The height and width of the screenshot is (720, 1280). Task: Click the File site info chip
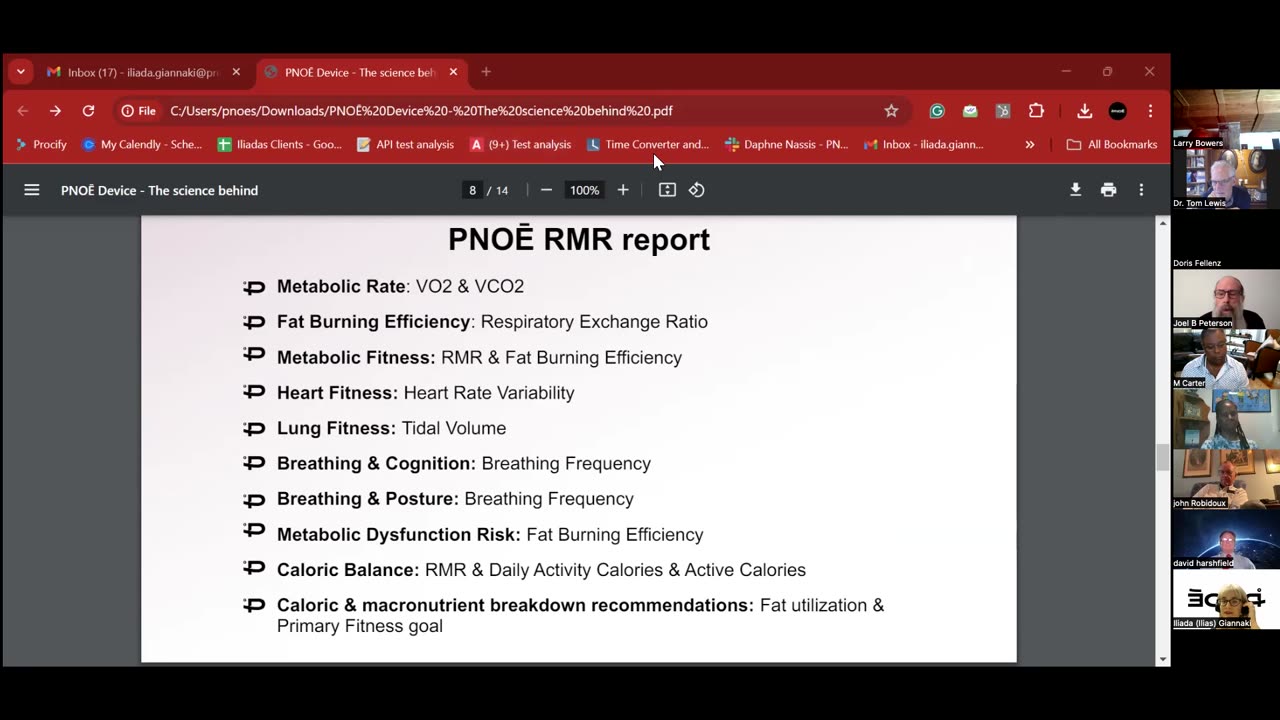138,111
